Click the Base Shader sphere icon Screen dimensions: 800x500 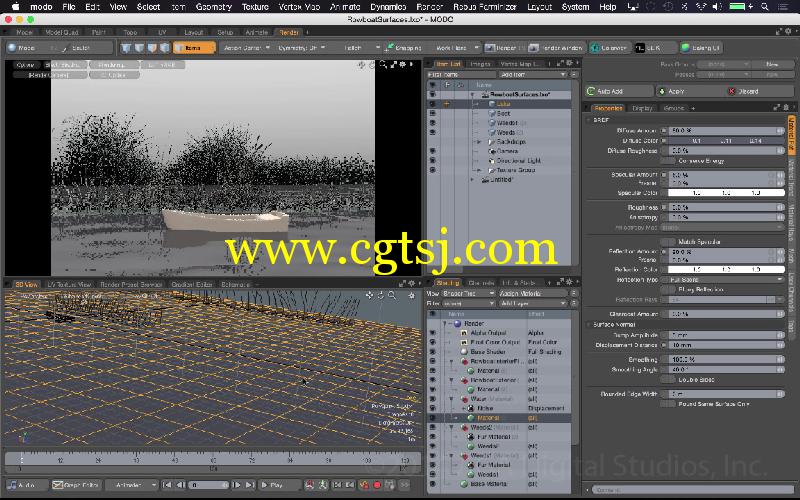click(x=464, y=352)
